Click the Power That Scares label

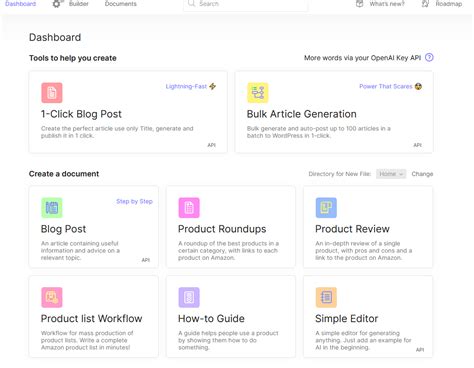point(386,86)
